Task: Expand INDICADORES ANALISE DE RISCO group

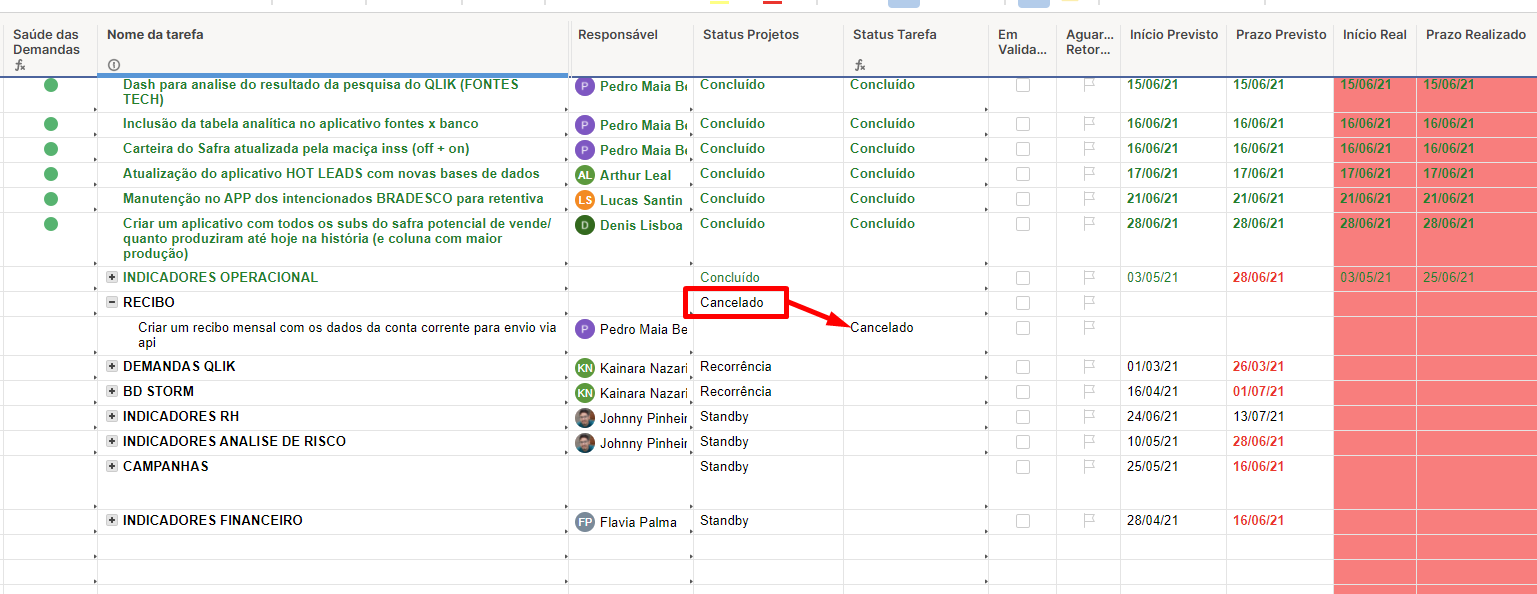Action: click(x=112, y=442)
